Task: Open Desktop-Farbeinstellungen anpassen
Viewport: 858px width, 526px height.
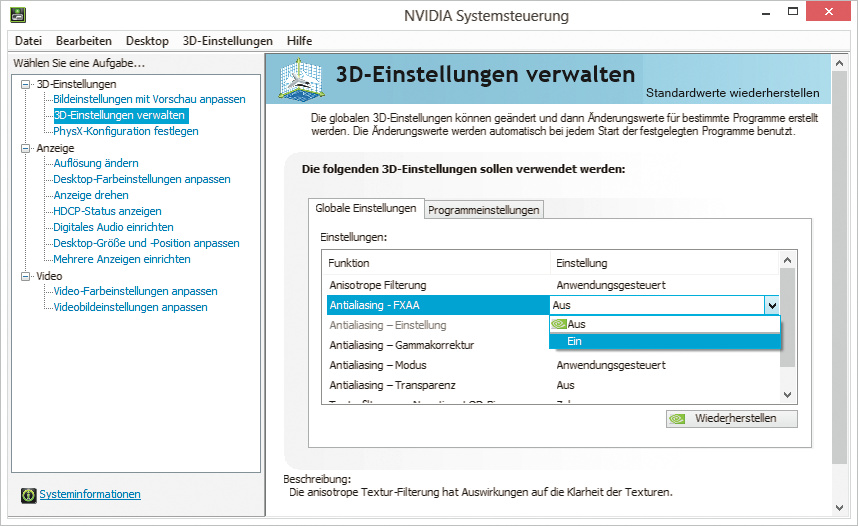Action: coord(142,180)
